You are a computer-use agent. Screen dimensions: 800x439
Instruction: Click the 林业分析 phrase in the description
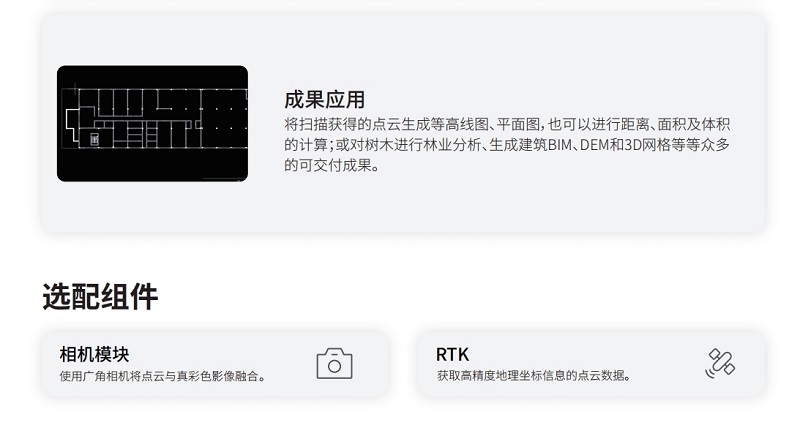coord(452,145)
